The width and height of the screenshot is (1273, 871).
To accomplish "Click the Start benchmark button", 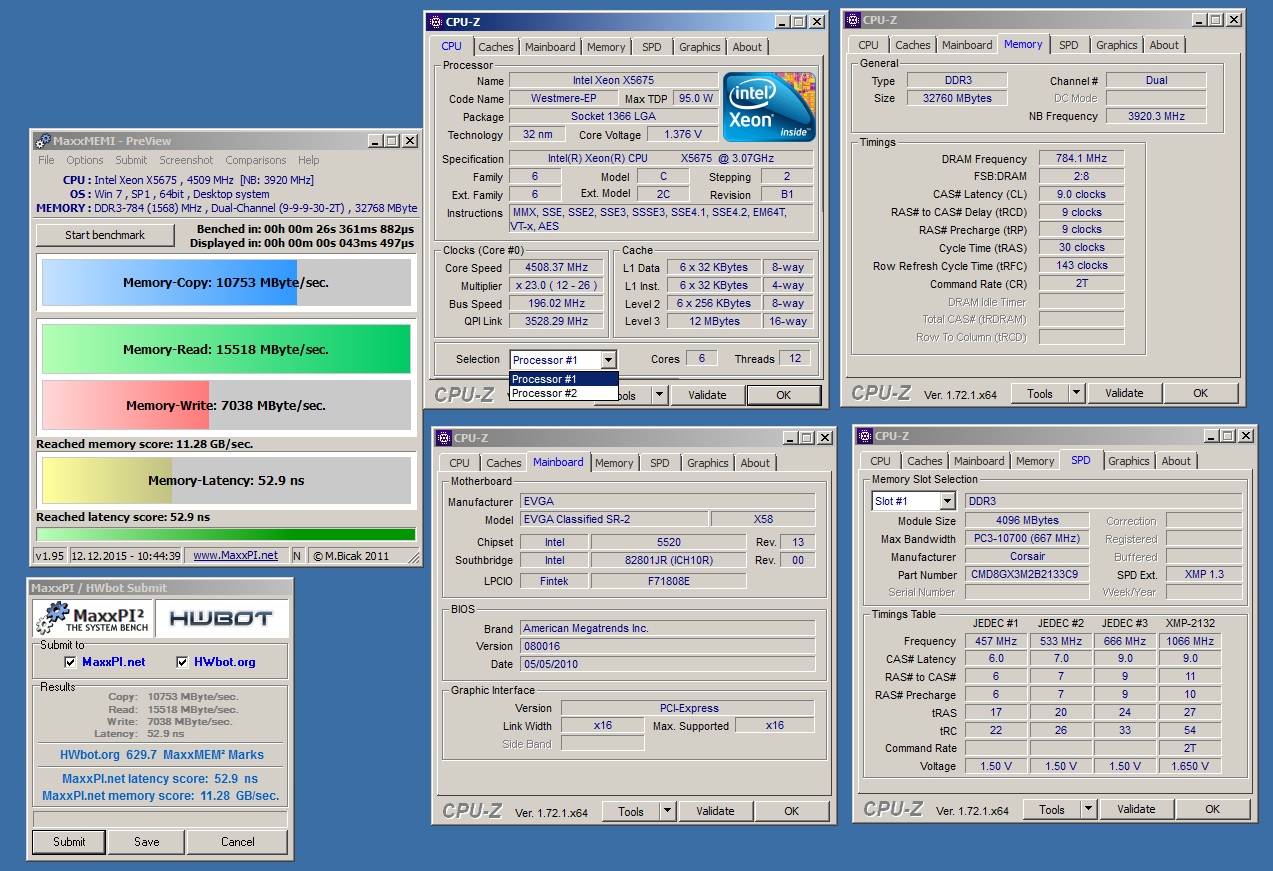I will point(105,235).
